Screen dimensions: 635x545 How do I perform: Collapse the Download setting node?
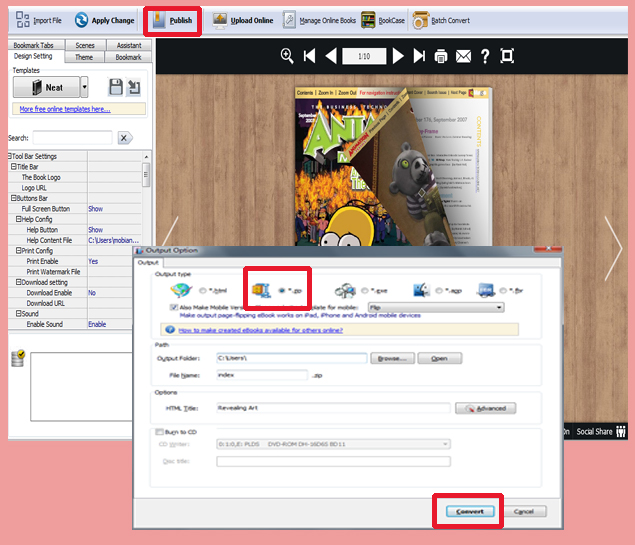point(18,282)
